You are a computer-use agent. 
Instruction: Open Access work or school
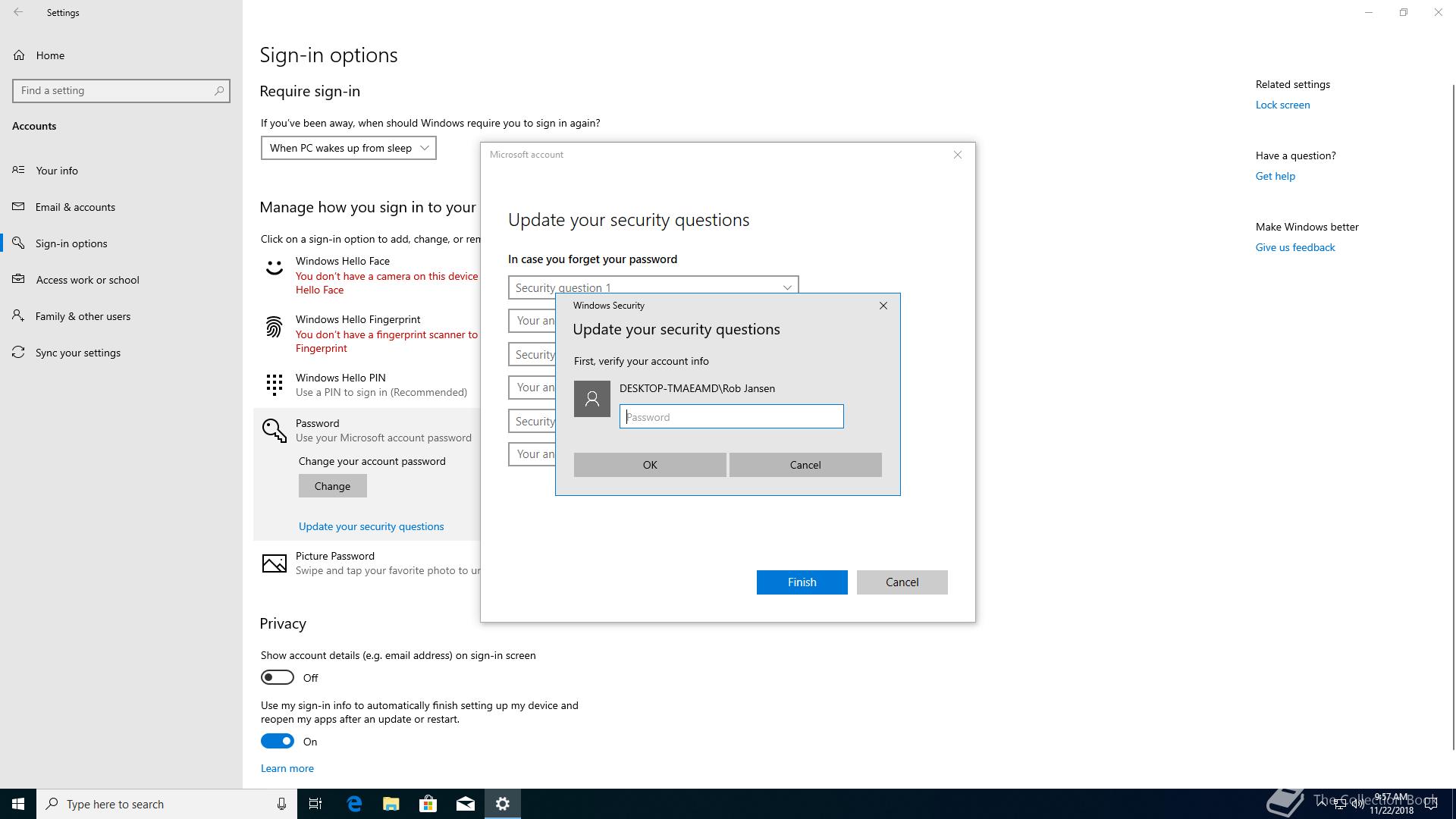(x=87, y=280)
